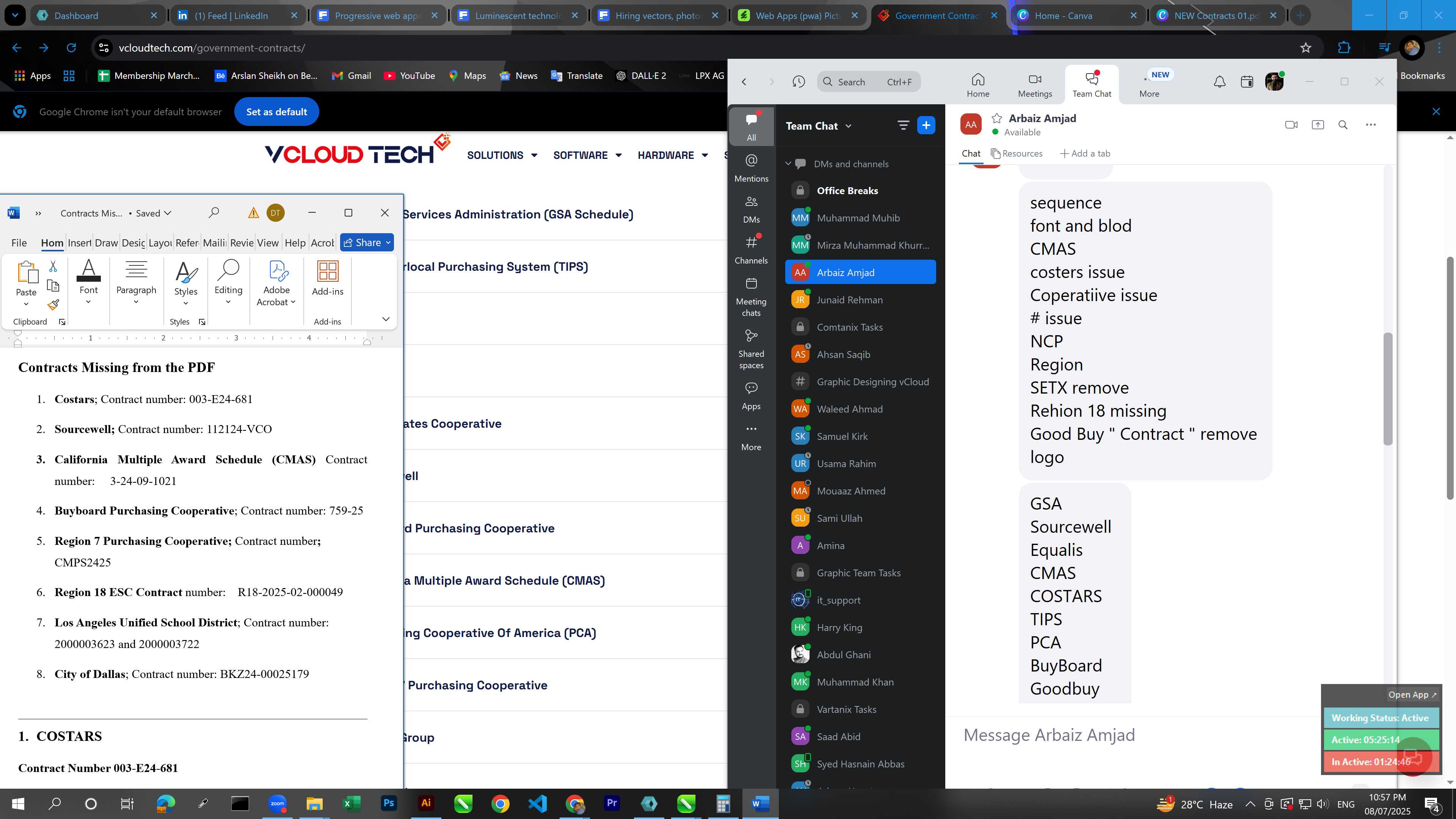Click the Cut scissors icon in Word
Image resolution: width=1456 pixels, height=819 pixels.
[53, 266]
